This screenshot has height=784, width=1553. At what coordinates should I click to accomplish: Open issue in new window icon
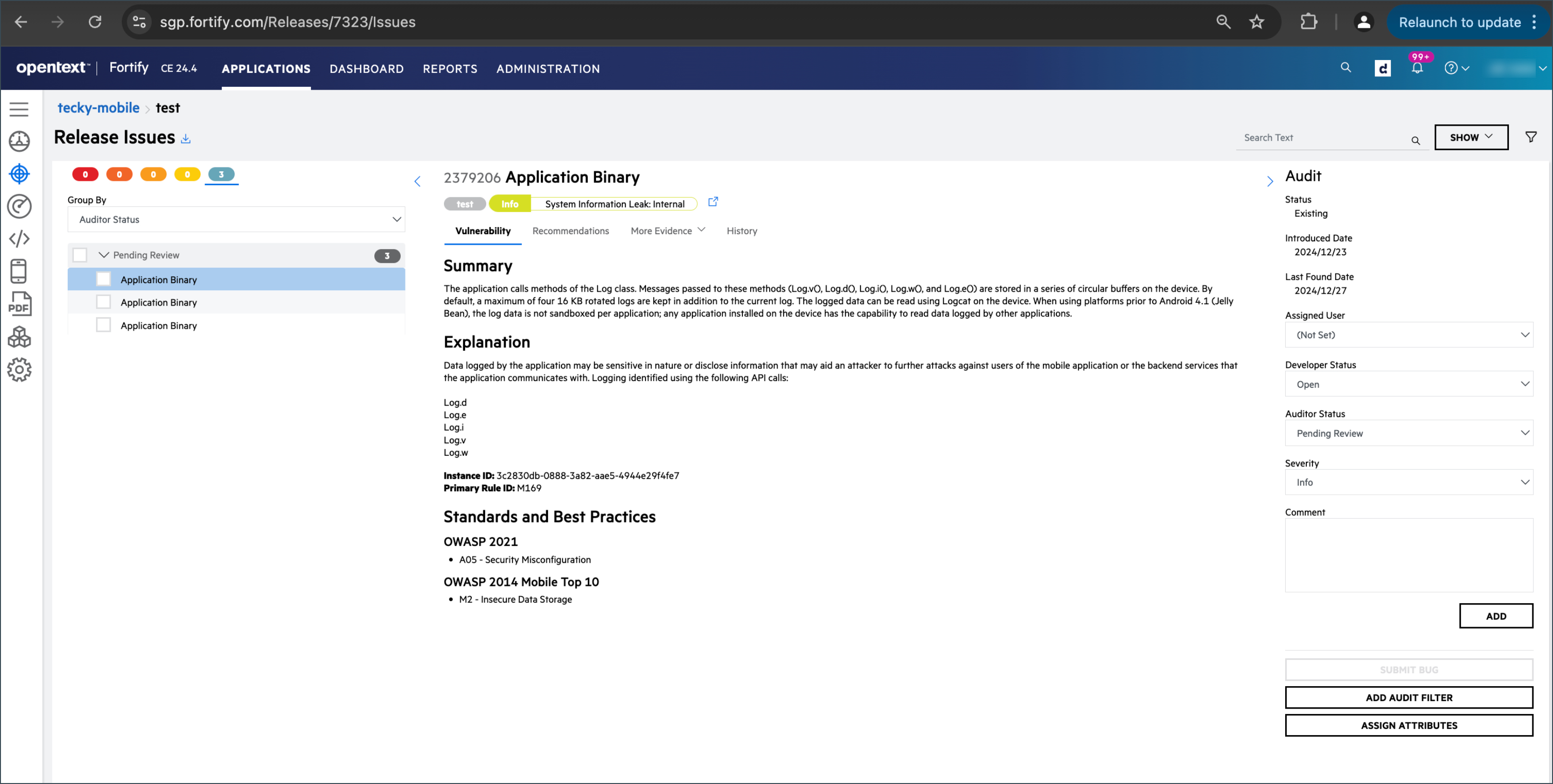(713, 202)
